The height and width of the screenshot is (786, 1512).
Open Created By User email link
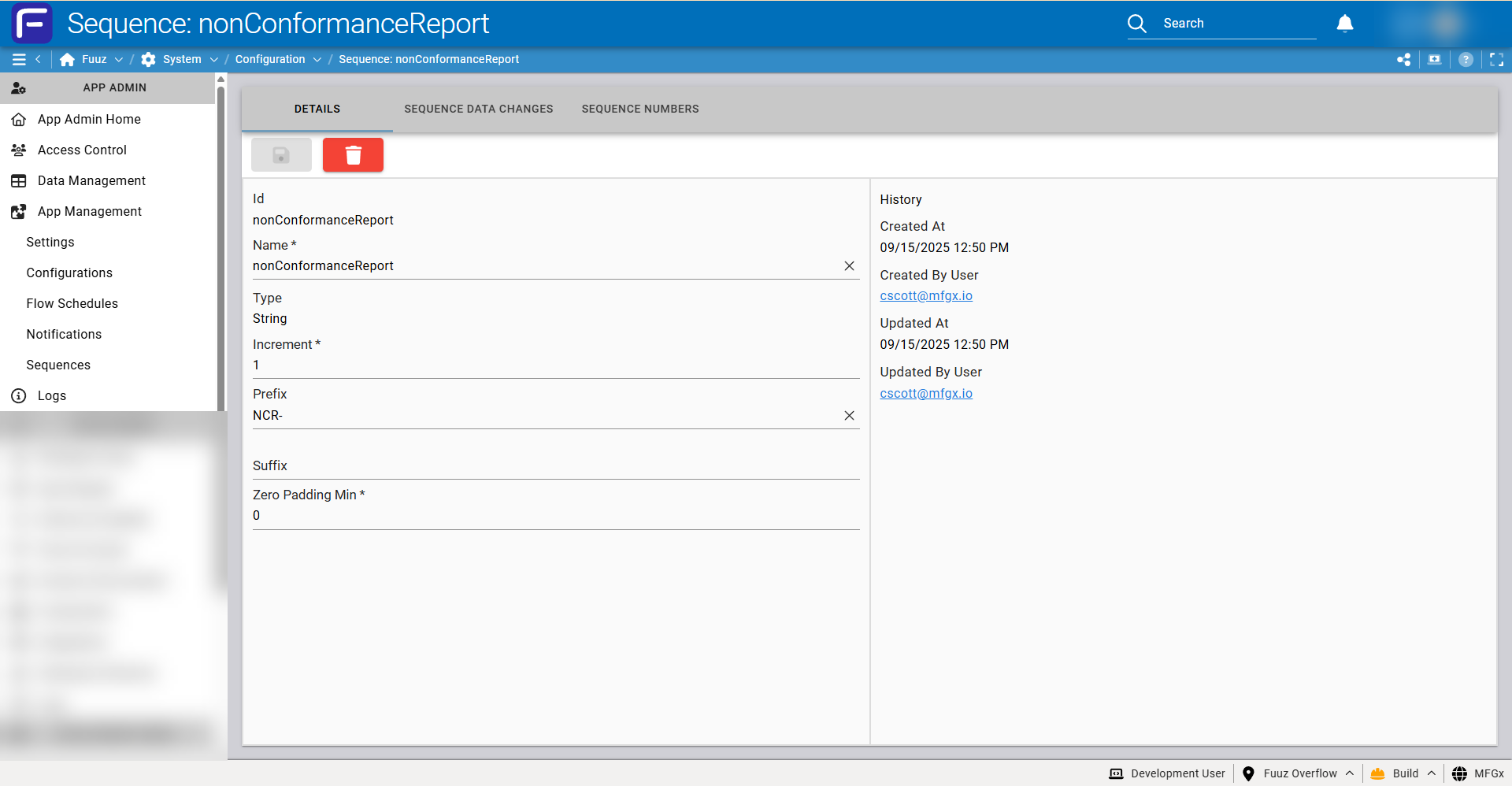pos(926,296)
